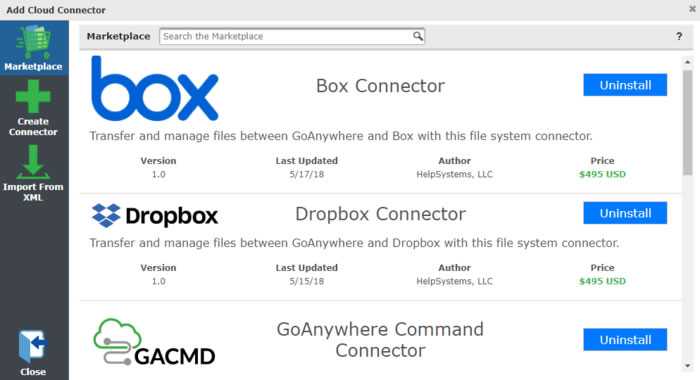700x380 pixels.
Task: Click the Dropbox Connector version 1.0
Action: point(158,281)
